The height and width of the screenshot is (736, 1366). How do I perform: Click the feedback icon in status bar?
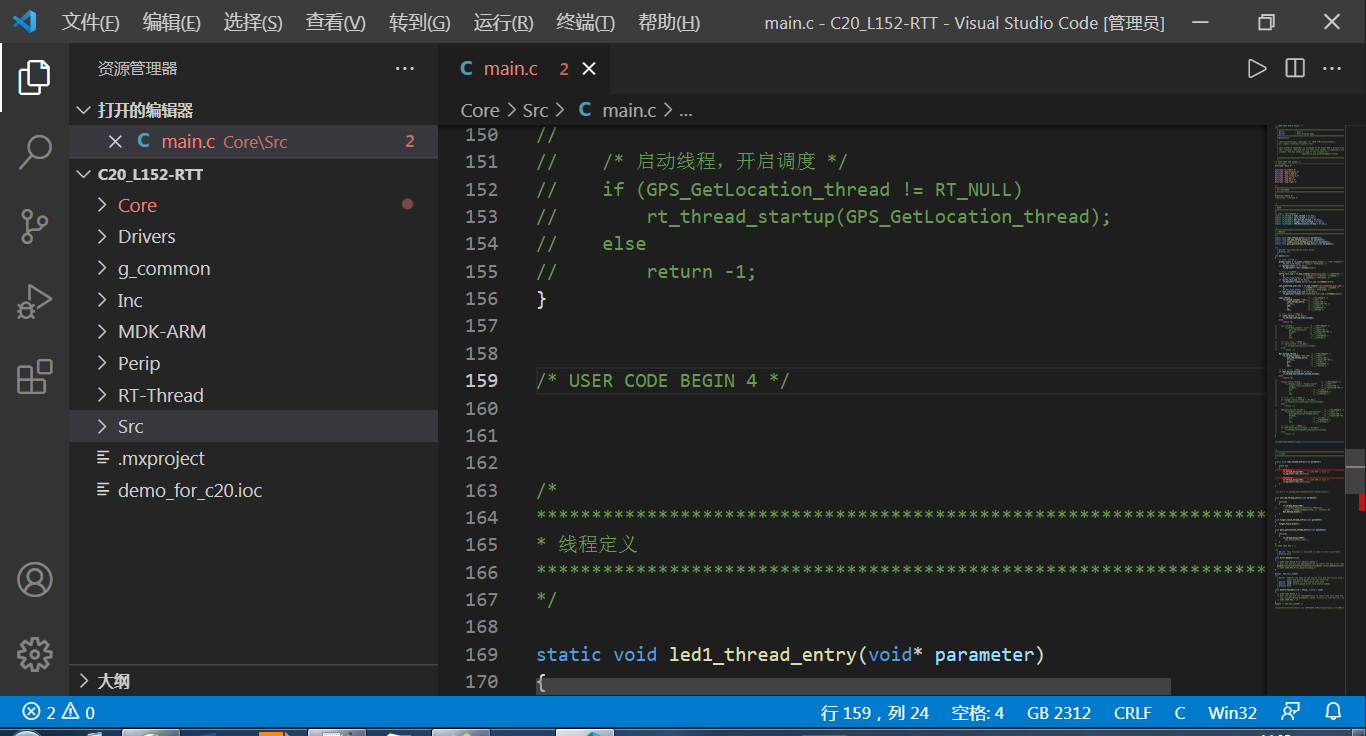[1291, 712]
